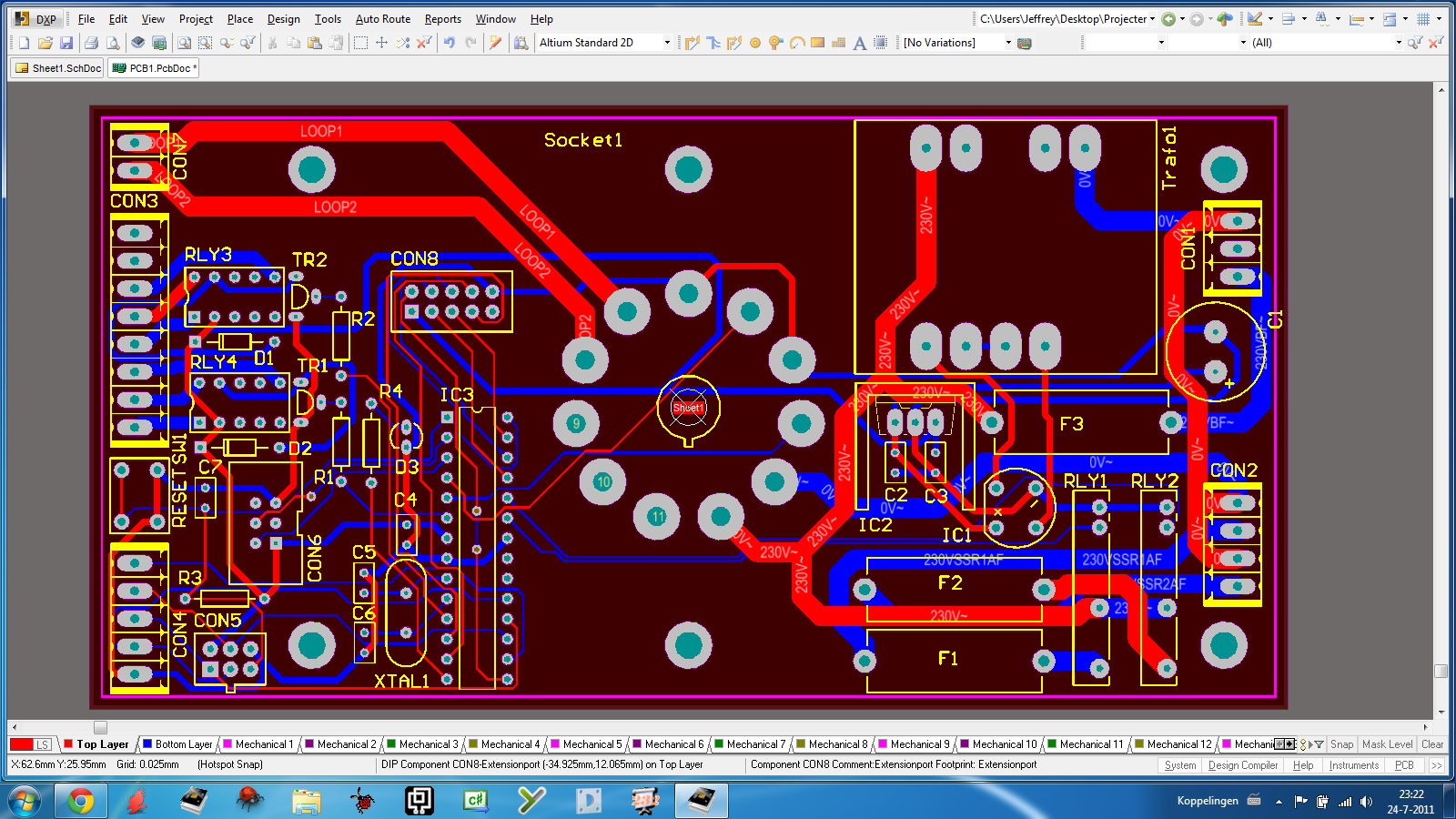Toggle the Snap button at bottom right

tap(1342, 744)
